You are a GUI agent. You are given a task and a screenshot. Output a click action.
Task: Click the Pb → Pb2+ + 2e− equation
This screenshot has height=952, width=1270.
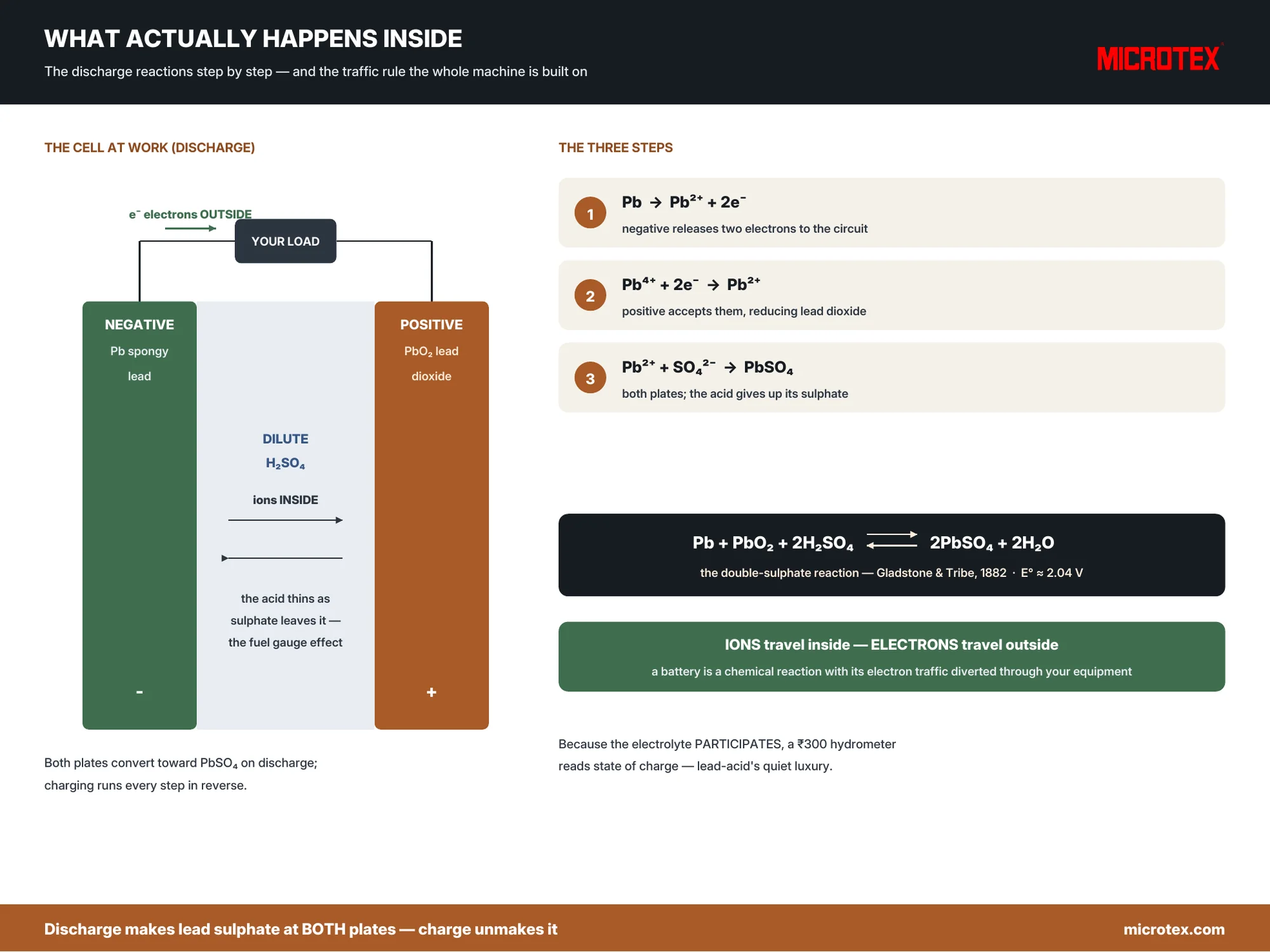click(683, 202)
